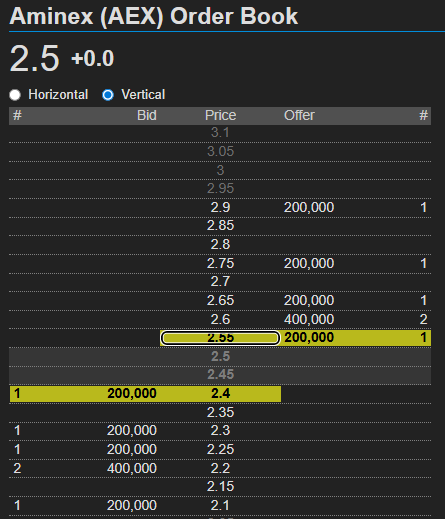The width and height of the screenshot is (445, 519).
Task: Click the 200,000 bid at price 2.4
Action: pyautogui.click(x=132, y=394)
